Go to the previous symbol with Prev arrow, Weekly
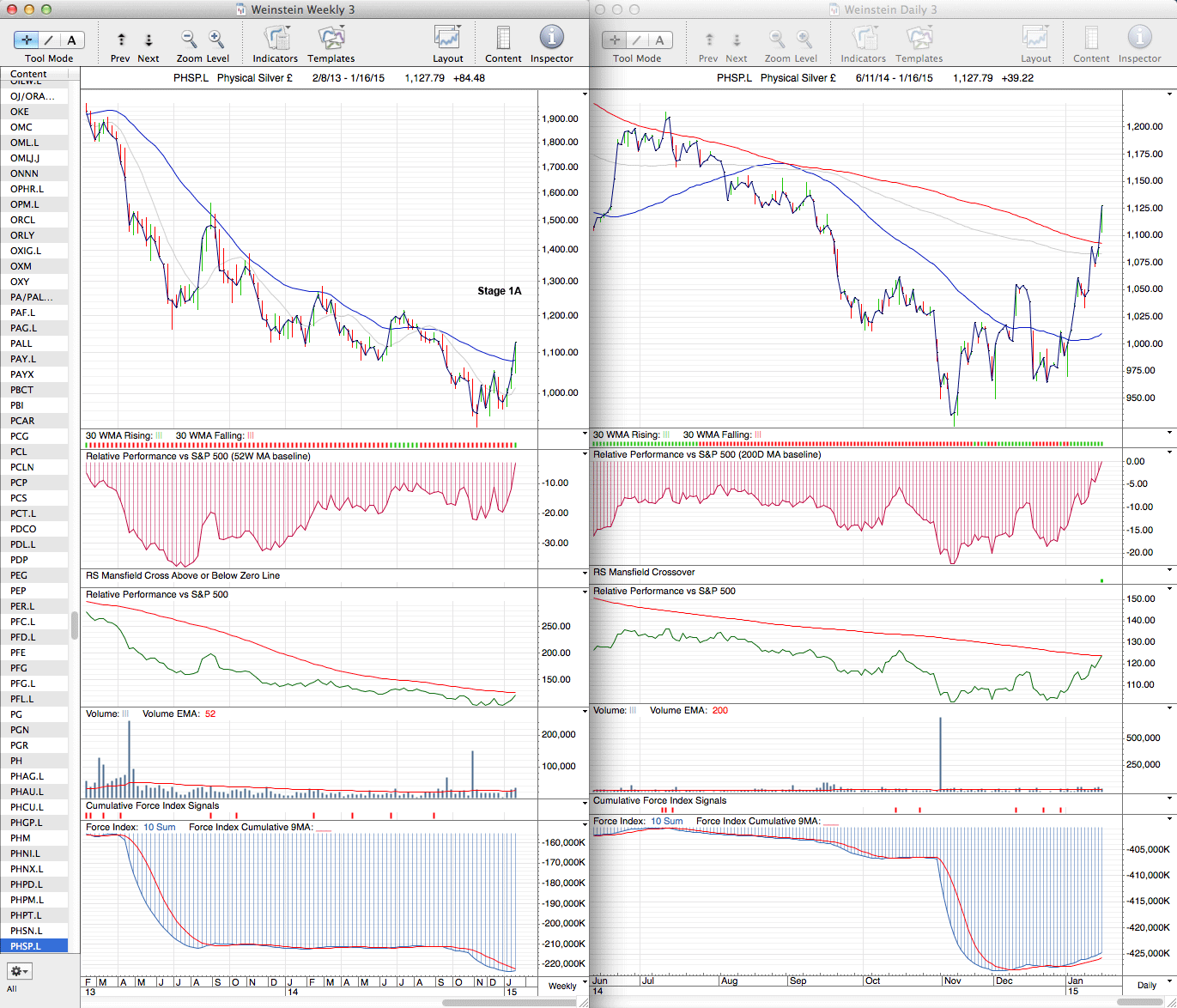This screenshot has width=1177, height=1008. pos(121,40)
